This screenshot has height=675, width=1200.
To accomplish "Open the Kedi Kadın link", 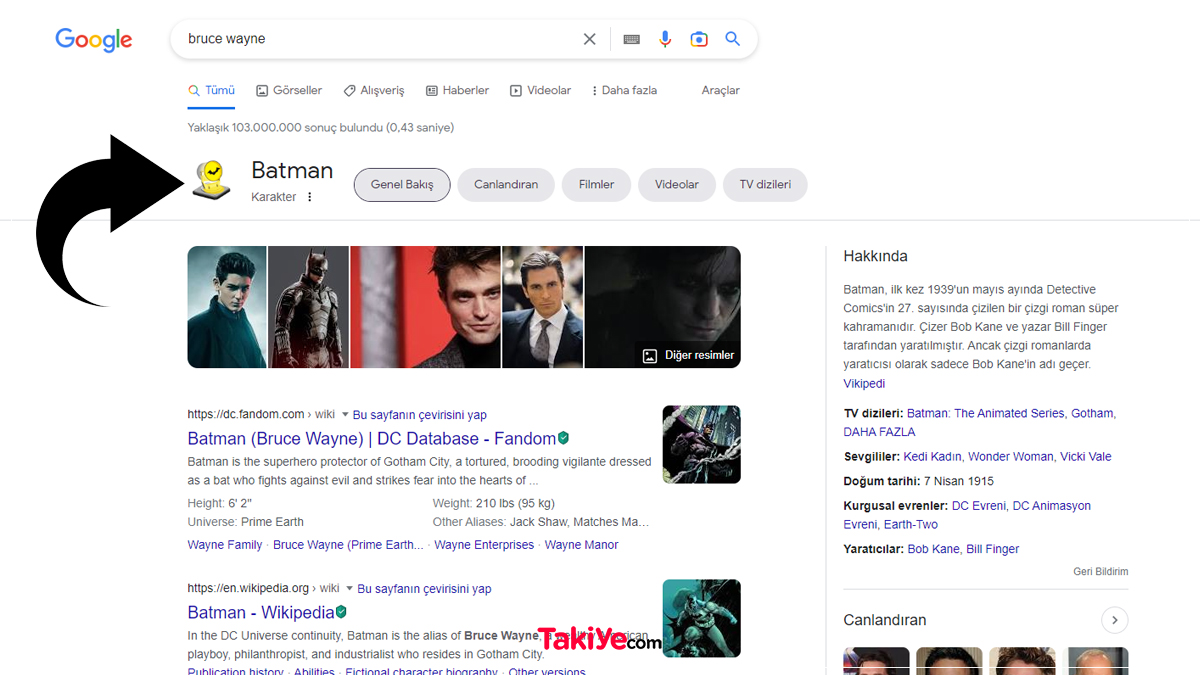I will [932, 457].
